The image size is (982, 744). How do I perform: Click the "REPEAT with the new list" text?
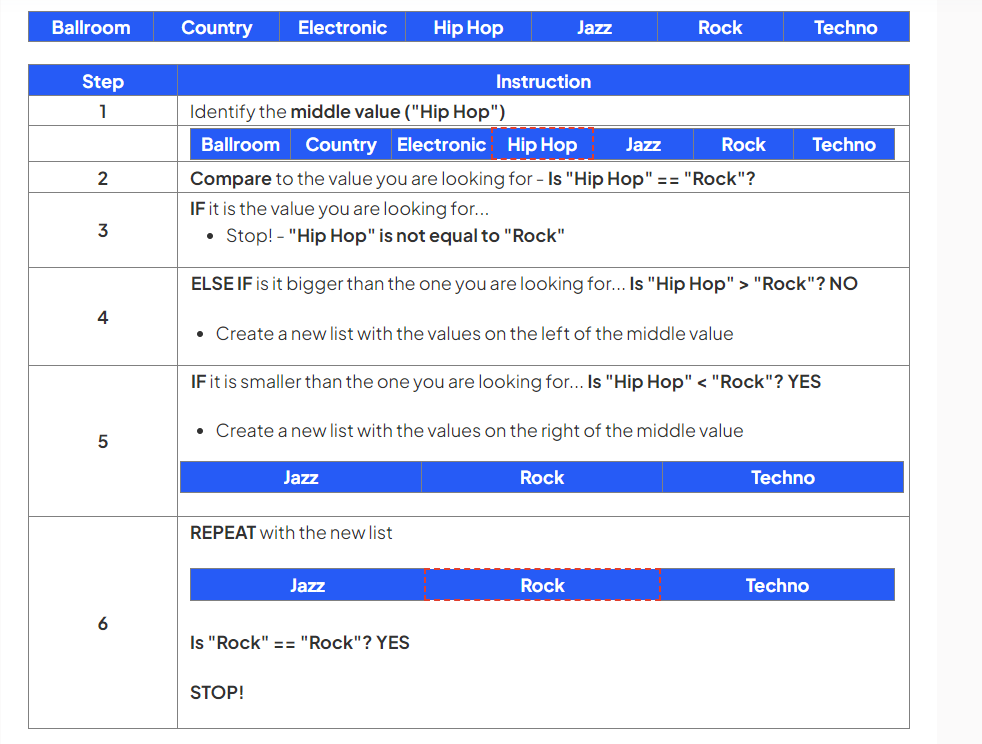(291, 533)
